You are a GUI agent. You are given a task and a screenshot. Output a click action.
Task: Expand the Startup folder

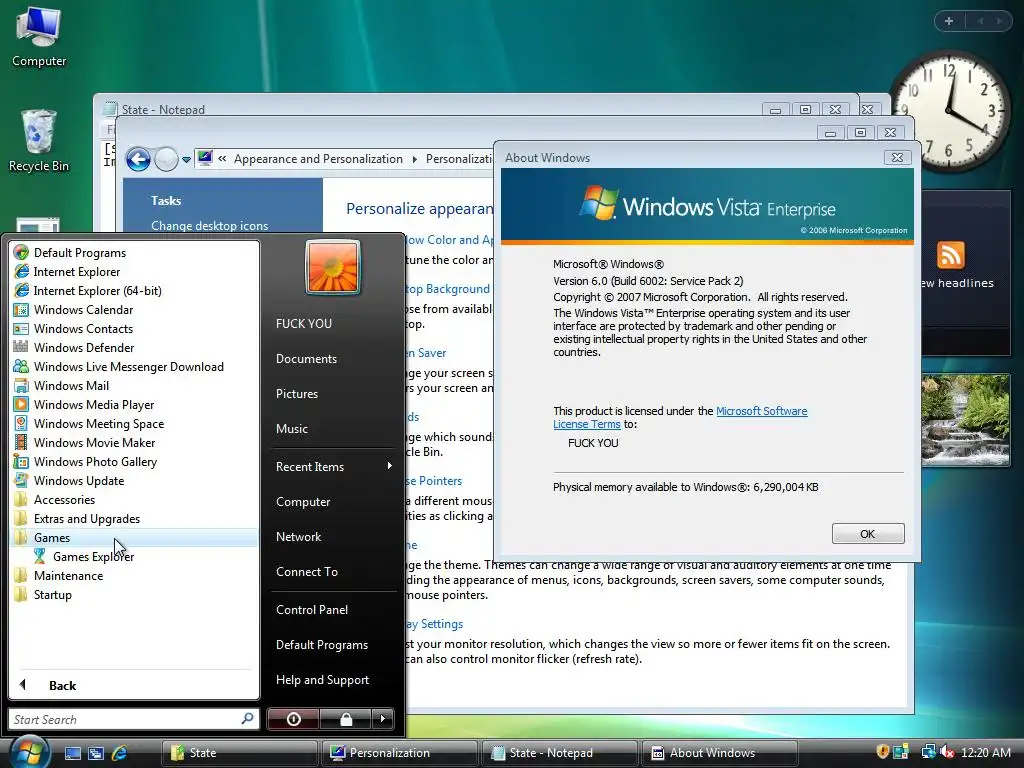52,594
